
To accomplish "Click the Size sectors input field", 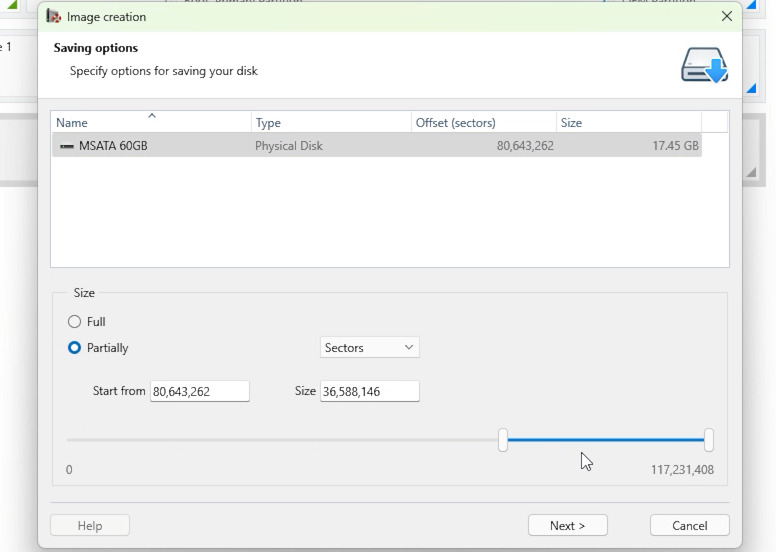I will pos(370,391).
